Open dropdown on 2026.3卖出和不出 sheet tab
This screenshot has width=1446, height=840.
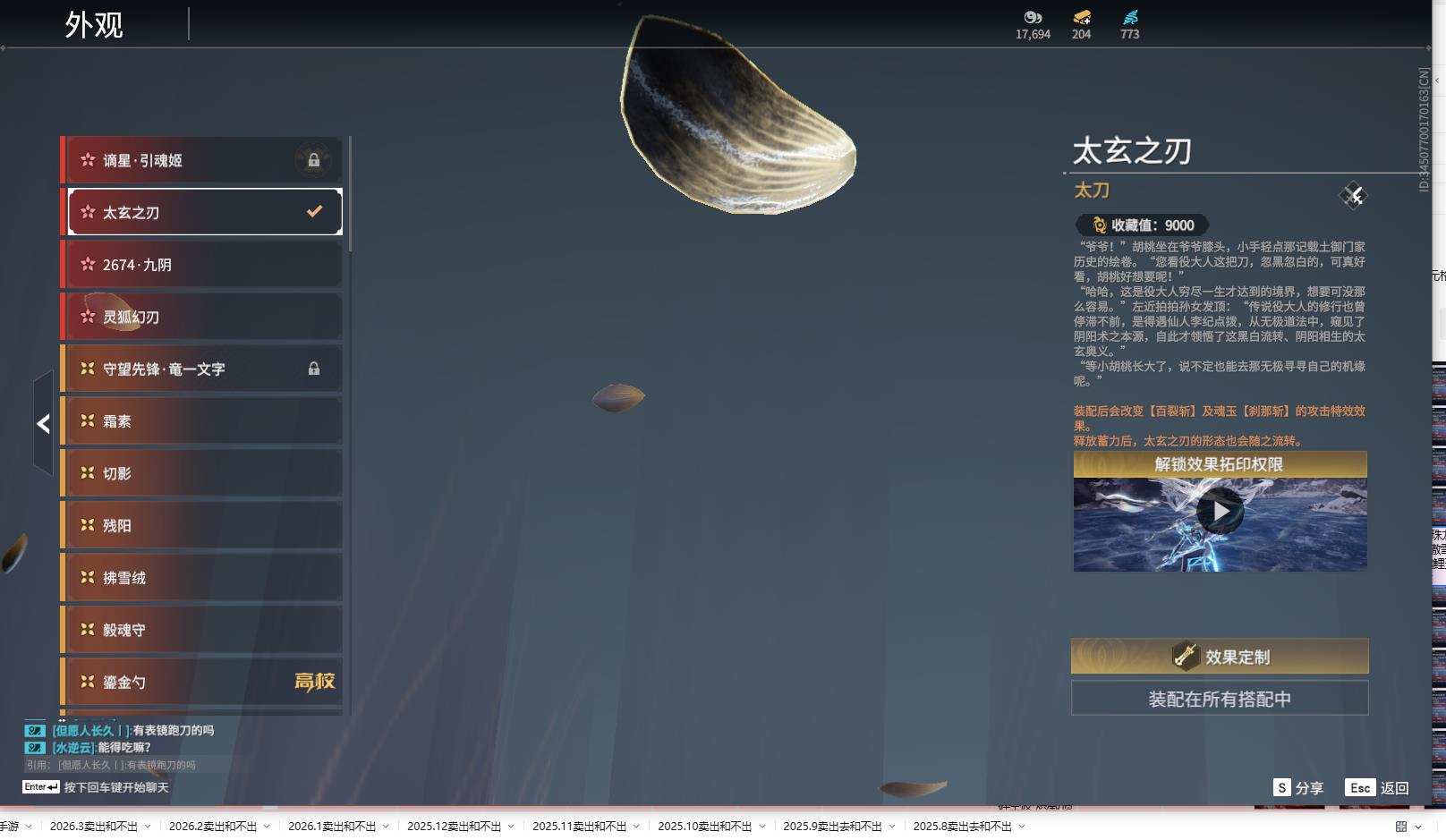pyautogui.click(x=148, y=827)
